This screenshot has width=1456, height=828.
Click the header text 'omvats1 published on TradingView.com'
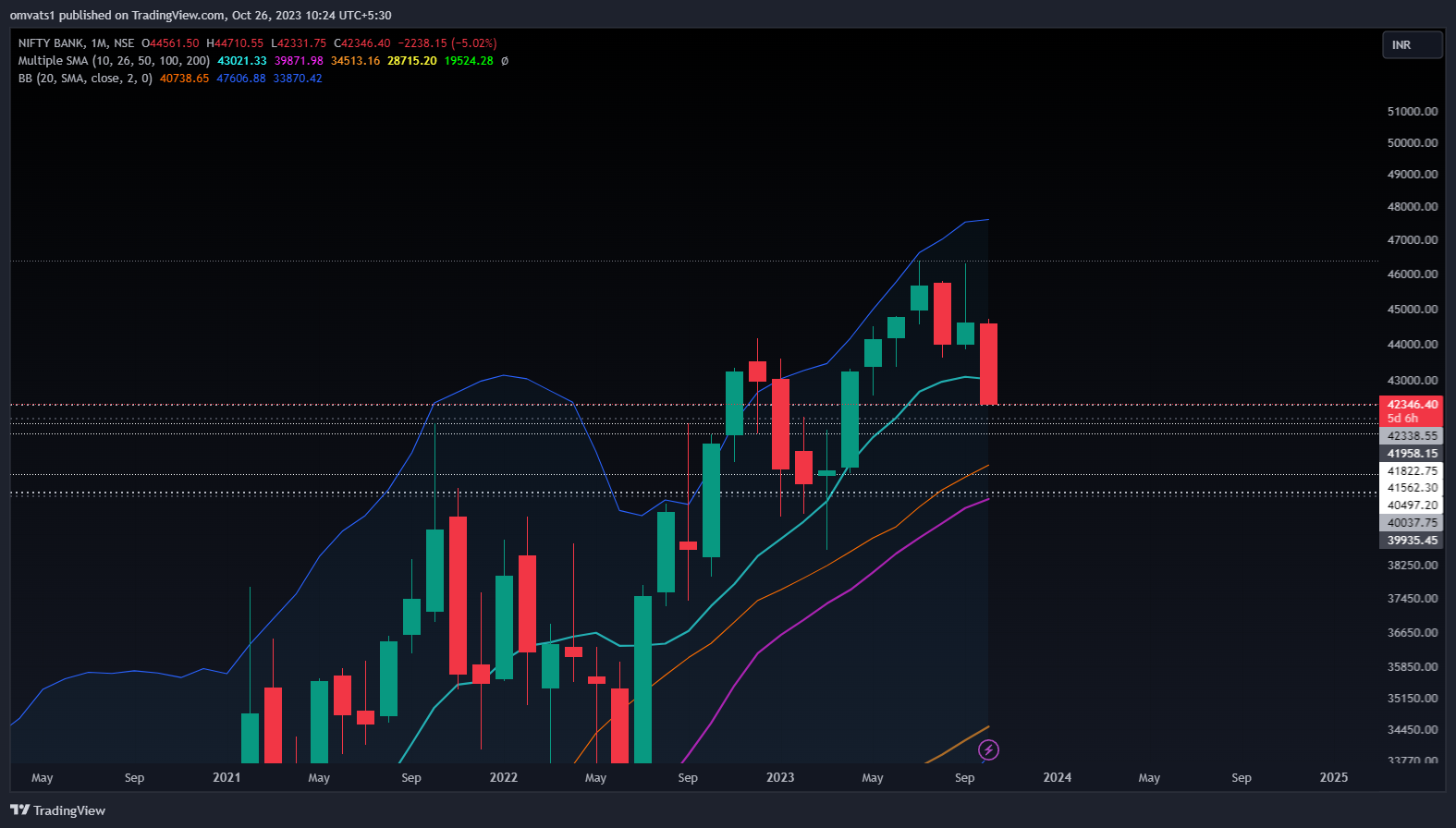[x=117, y=16]
